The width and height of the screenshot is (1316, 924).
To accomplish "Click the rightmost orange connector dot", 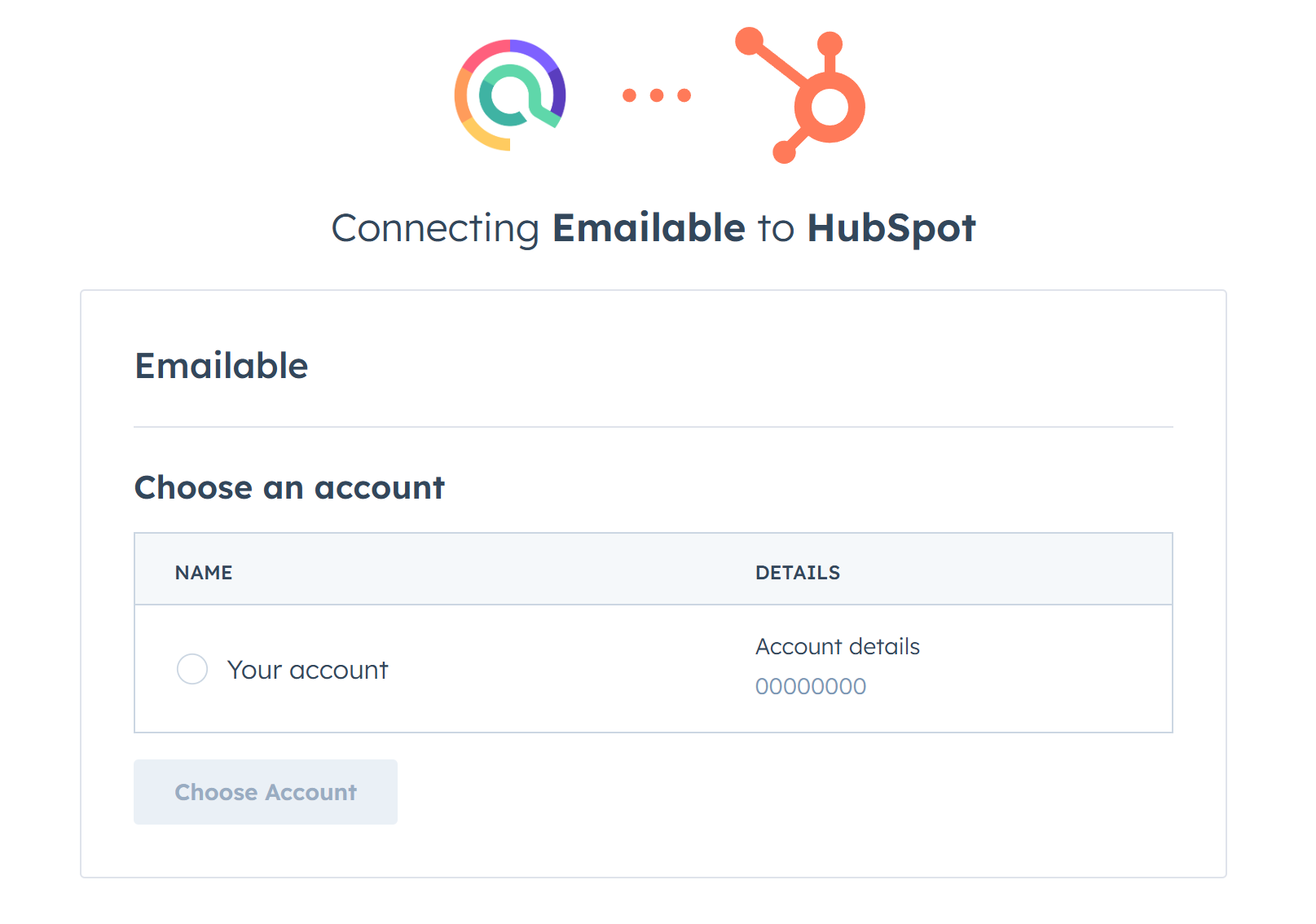I will [684, 95].
